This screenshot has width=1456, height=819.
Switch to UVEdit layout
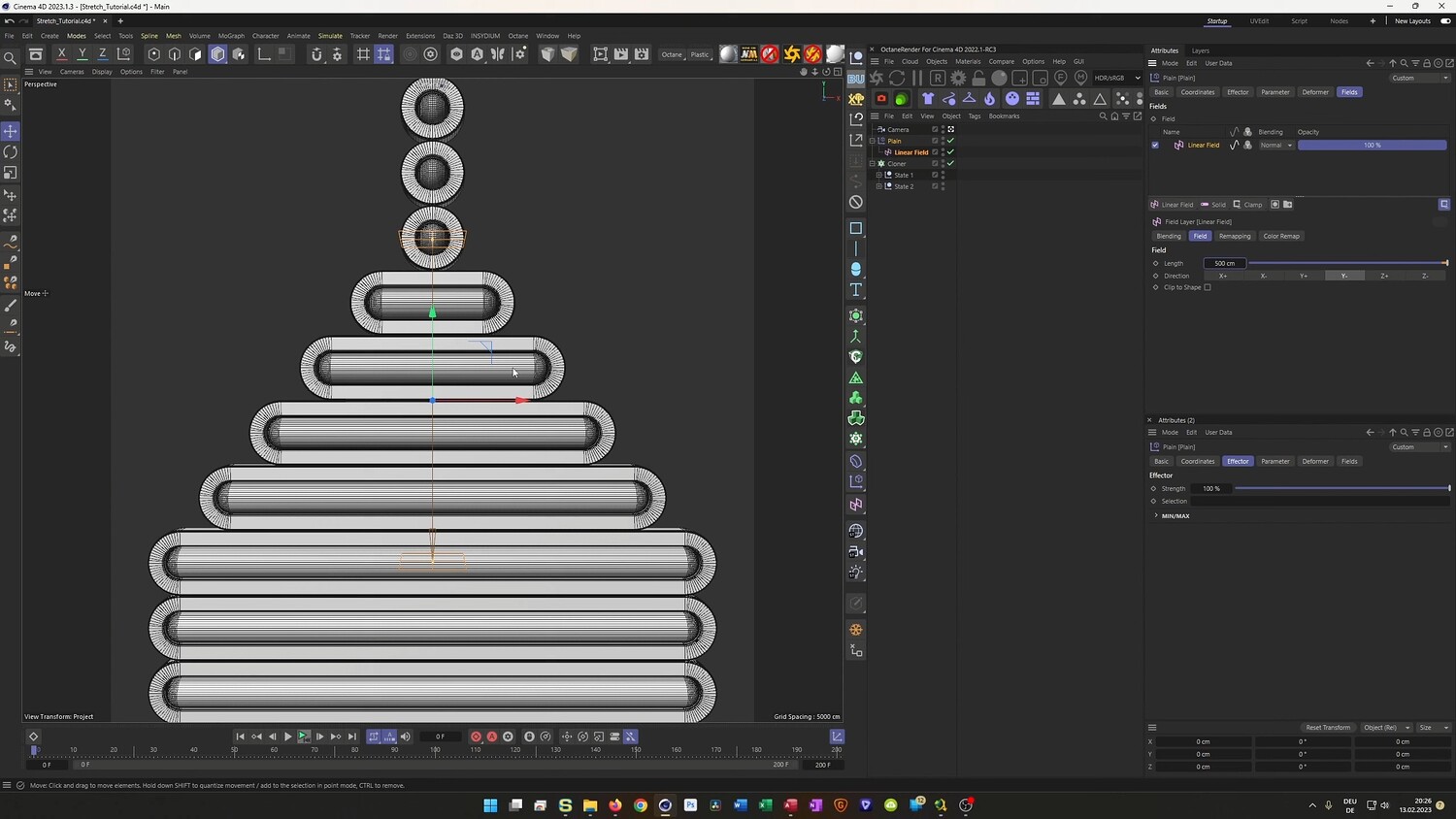(x=1259, y=21)
